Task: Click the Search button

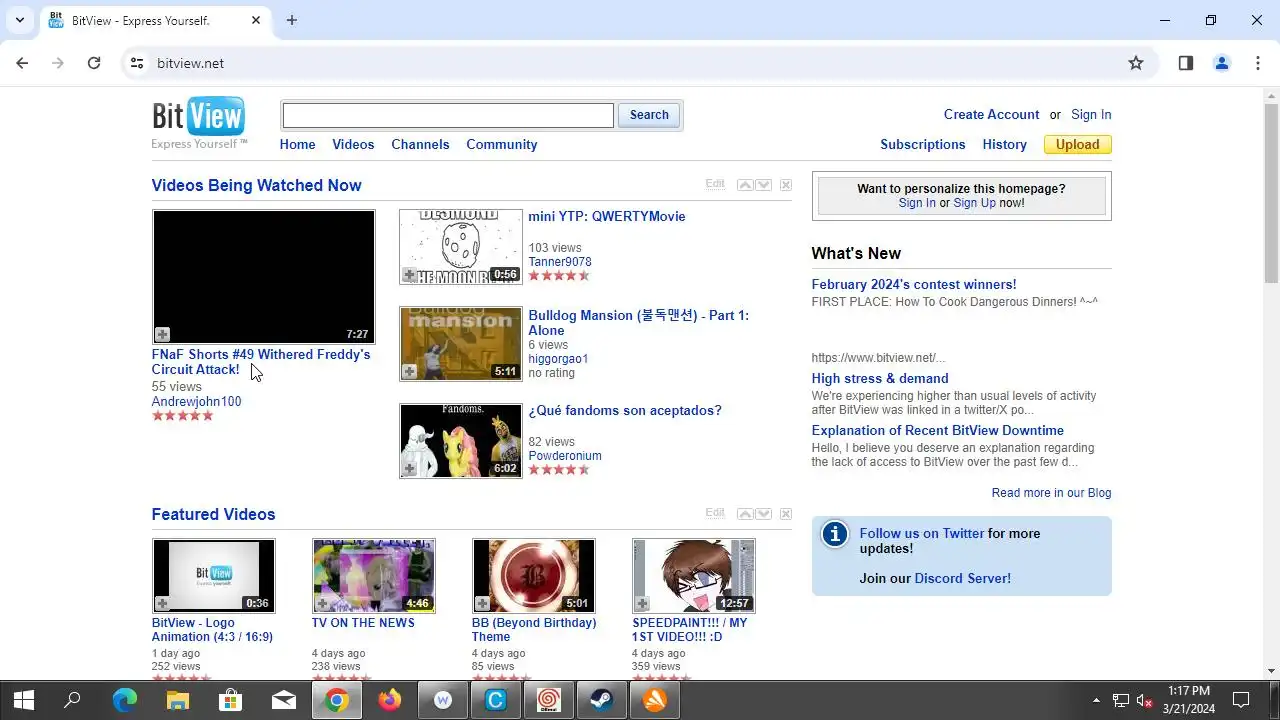Action: point(649,115)
